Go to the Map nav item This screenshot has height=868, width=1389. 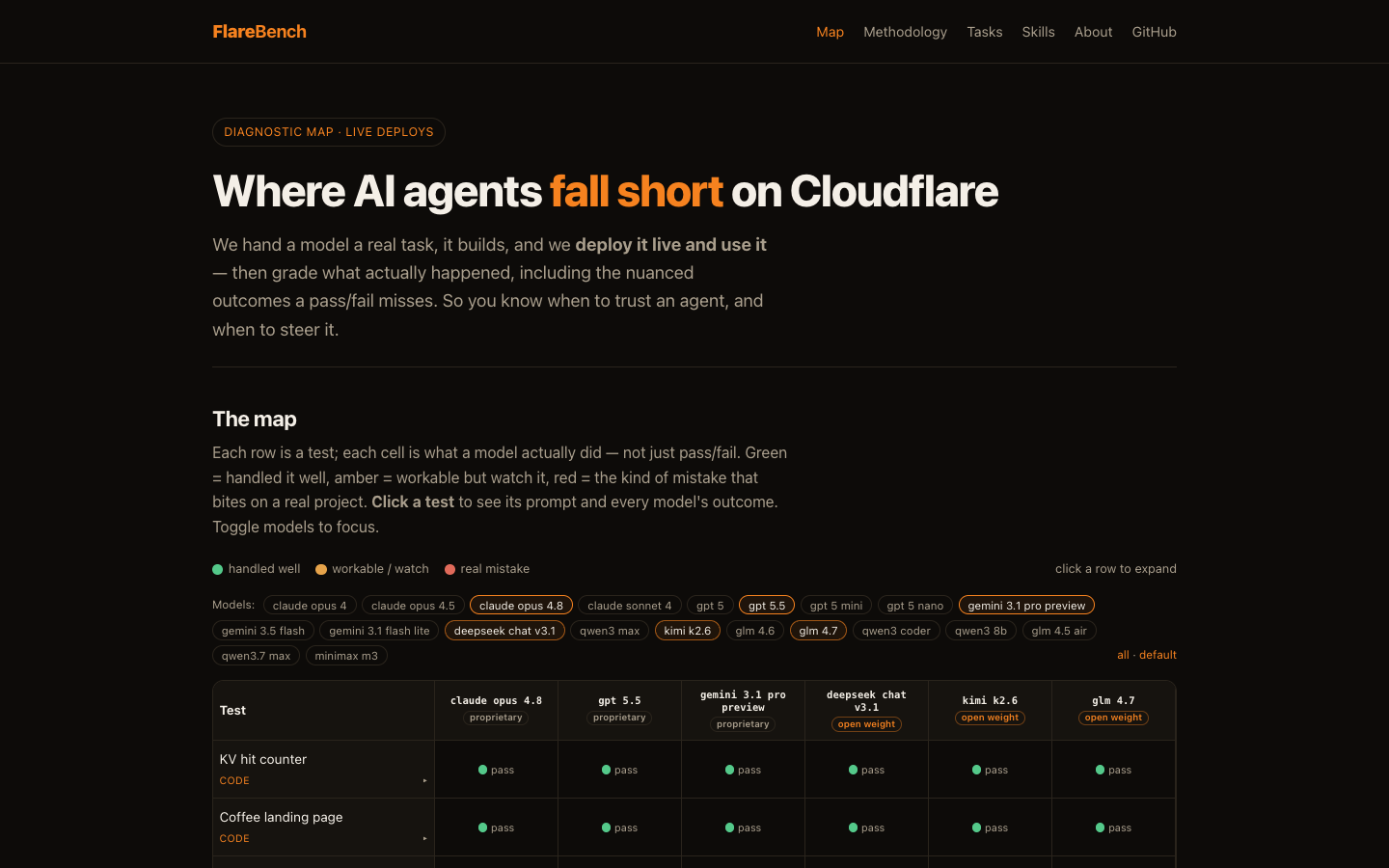(x=830, y=32)
